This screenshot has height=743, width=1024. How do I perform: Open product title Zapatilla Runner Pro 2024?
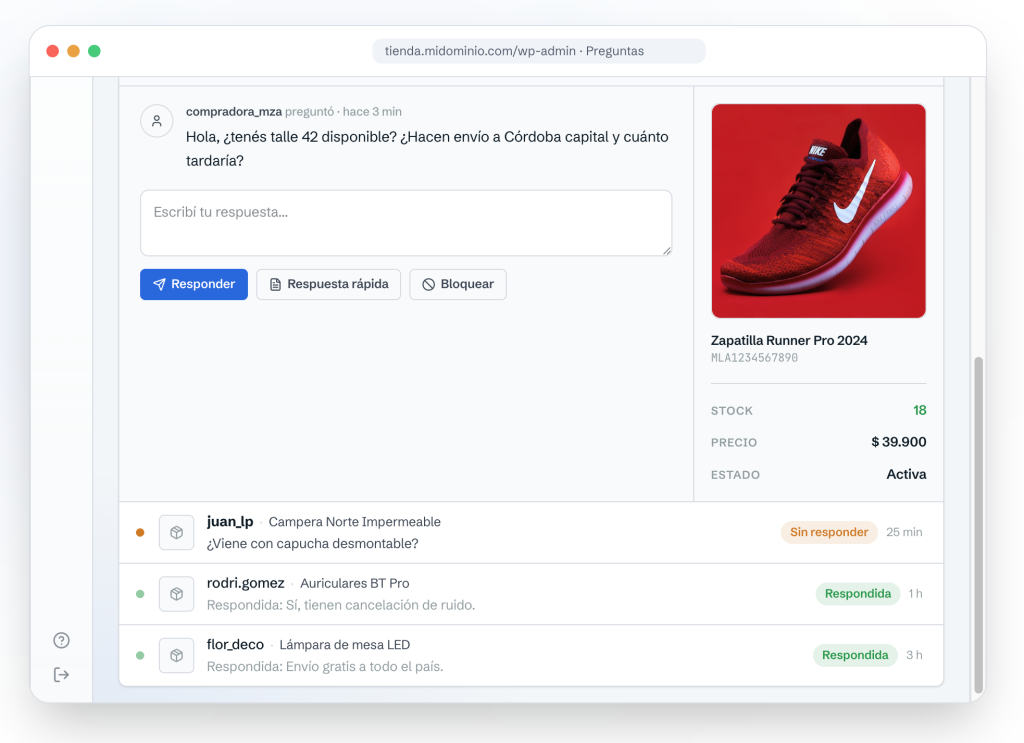789,340
